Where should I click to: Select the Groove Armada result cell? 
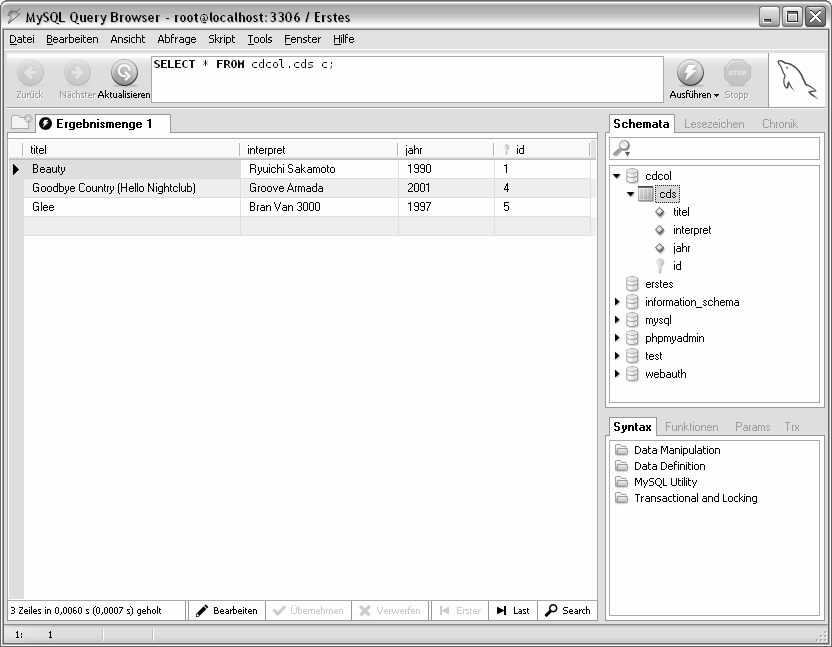[318, 188]
